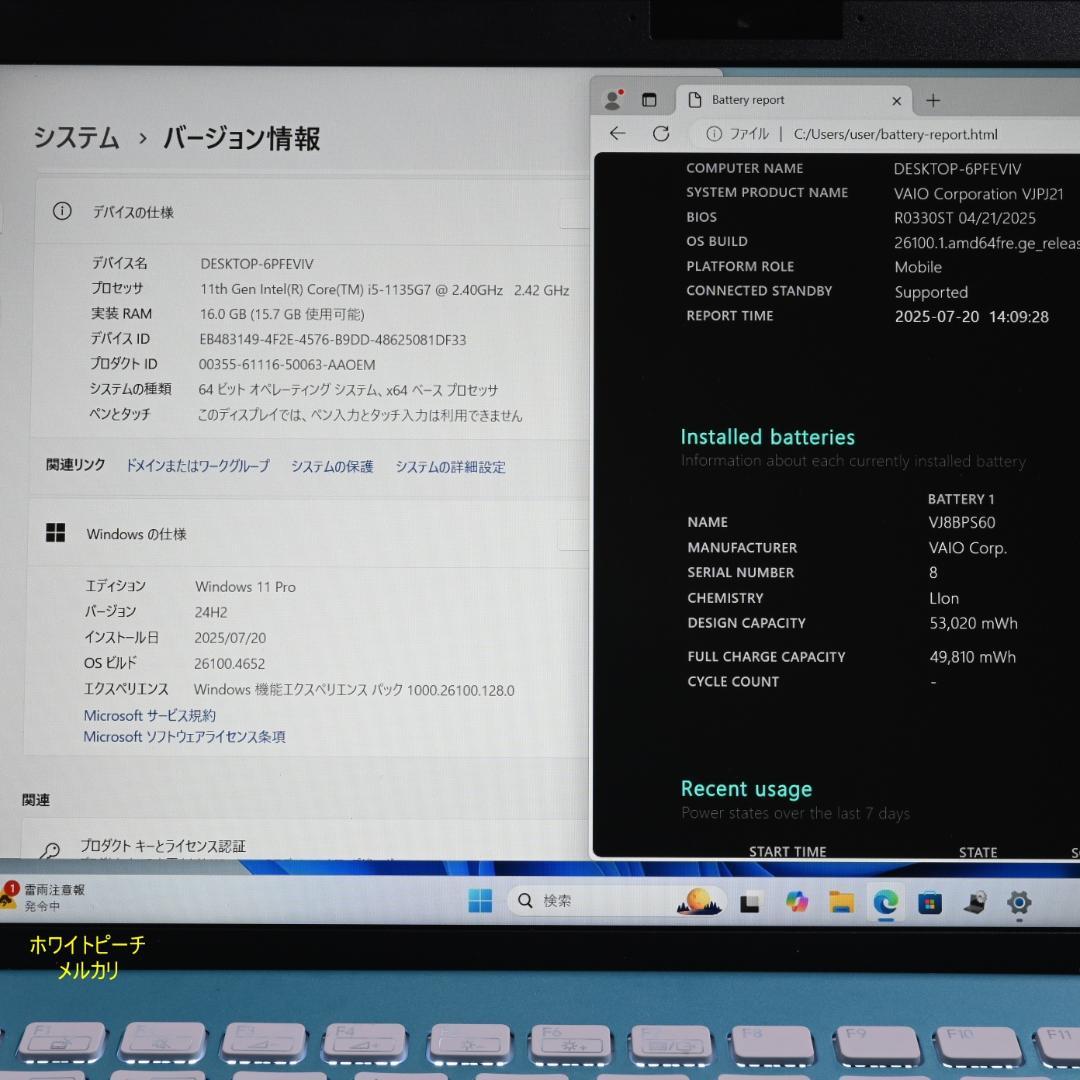Open Copilot from the taskbar
1080x1080 pixels.
[x=798, y=902]
